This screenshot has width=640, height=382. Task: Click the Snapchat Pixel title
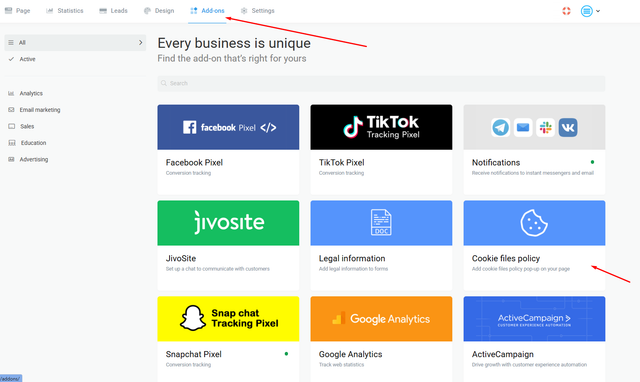(x=193, y=354)
